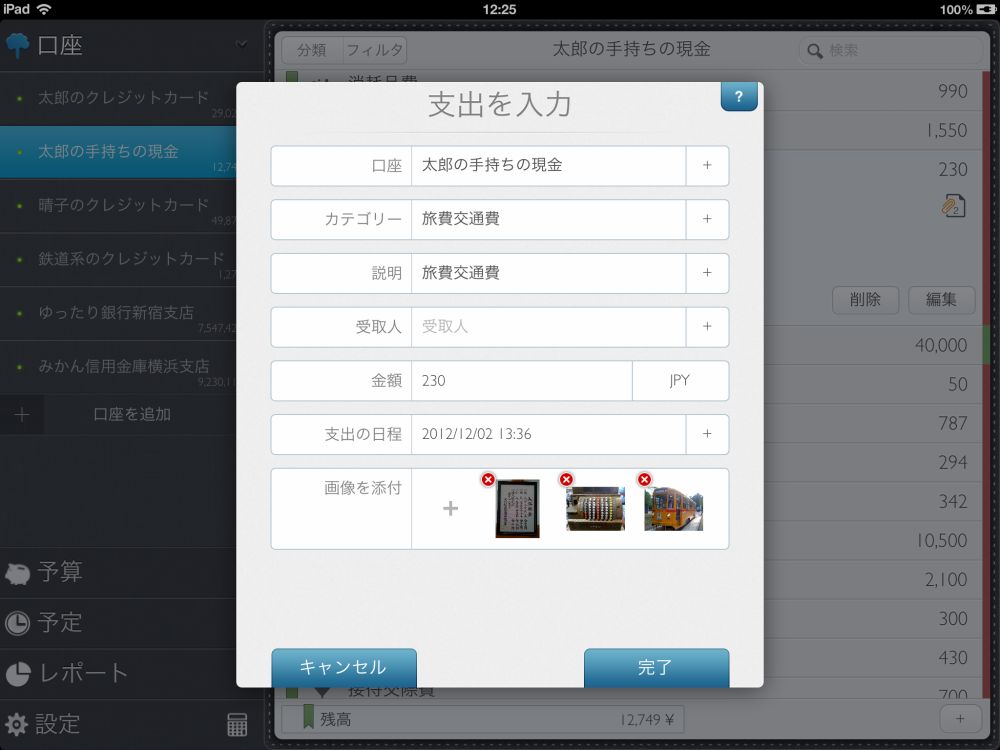Expand the 支出の日程 field plus button
The image size is (1000, 750).
pos(707,434)
